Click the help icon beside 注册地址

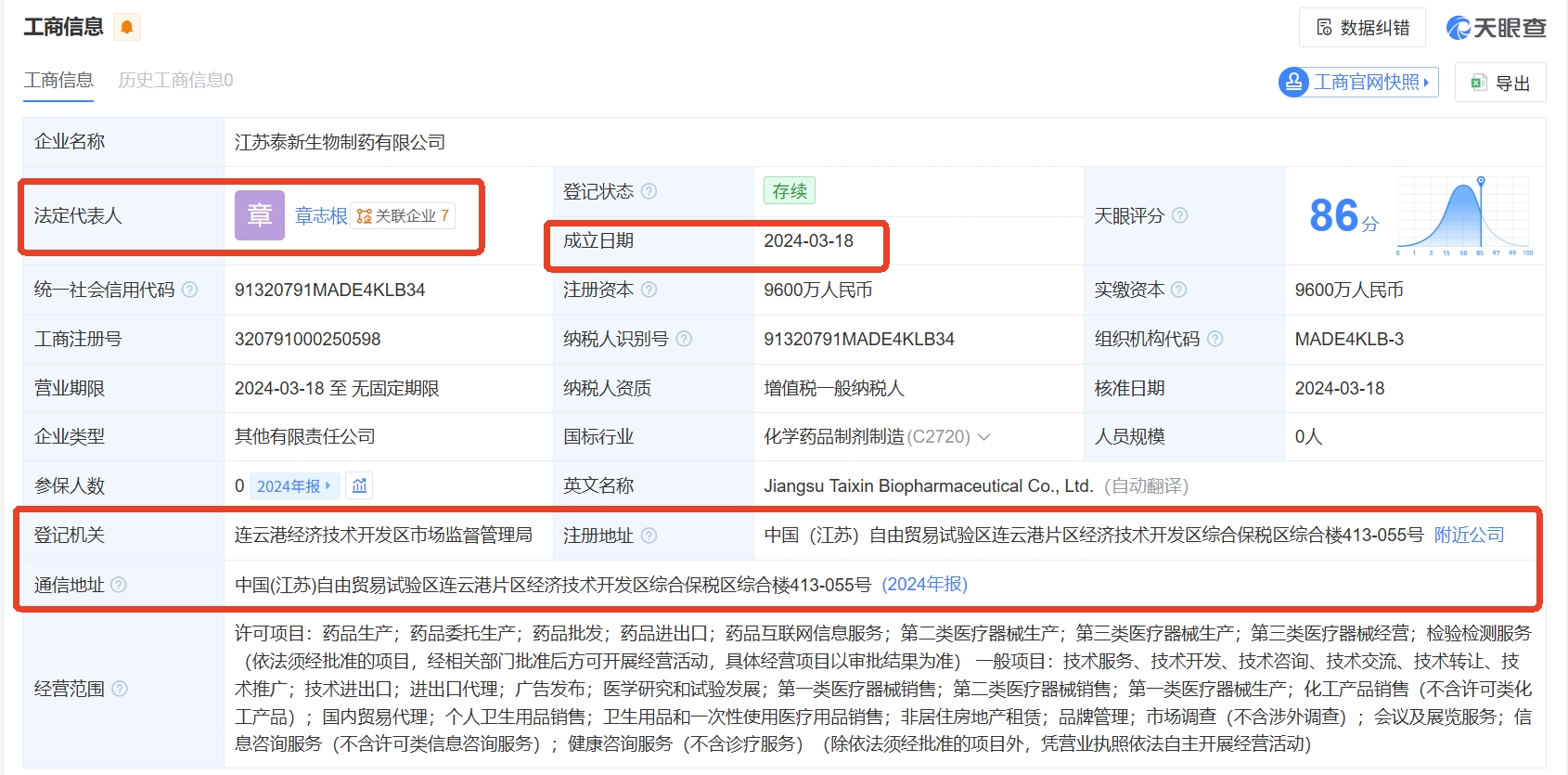point(649,536)
